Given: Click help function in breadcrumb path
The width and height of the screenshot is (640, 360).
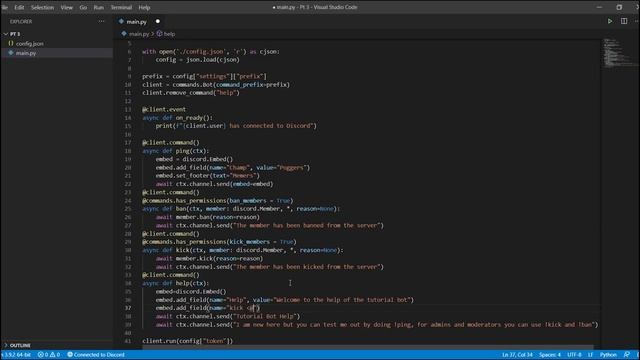Looking at the screenshot, I should (x=169, y=34).
